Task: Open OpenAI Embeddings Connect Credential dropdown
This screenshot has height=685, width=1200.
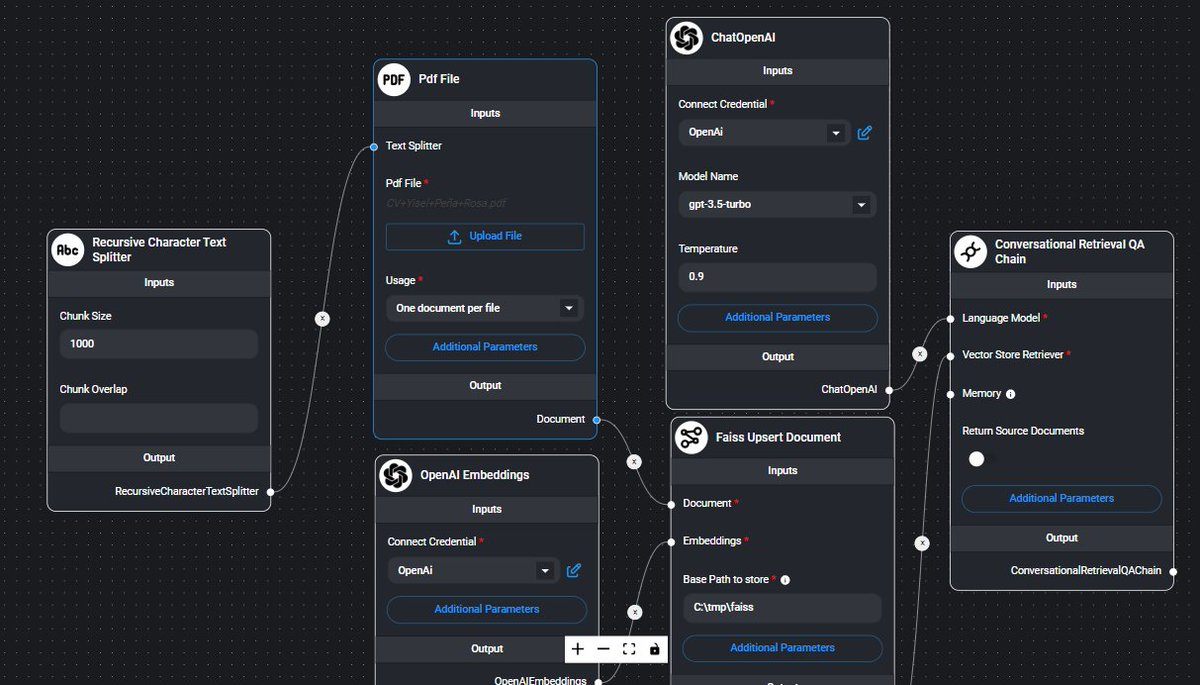Action: click(473, 570)
